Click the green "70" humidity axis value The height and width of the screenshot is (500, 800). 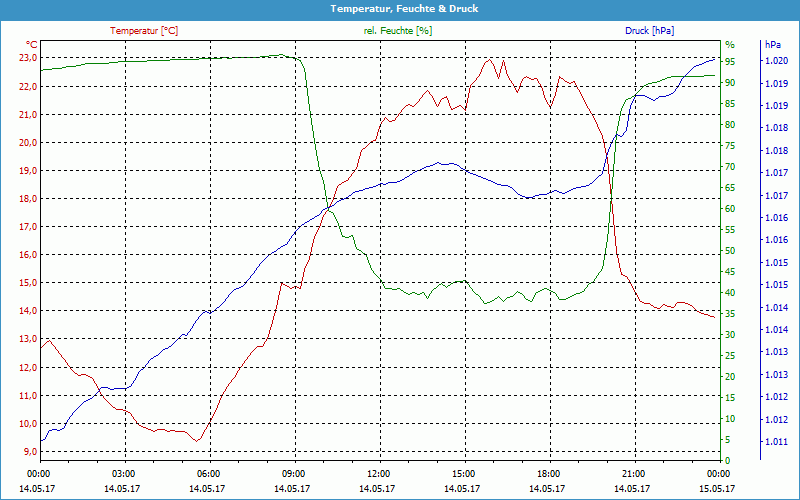[730, 167]
